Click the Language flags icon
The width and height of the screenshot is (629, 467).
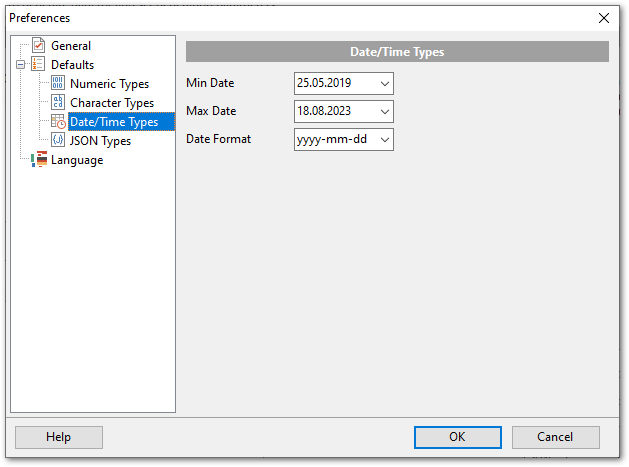pyautogui.click(x=39, y=159)
